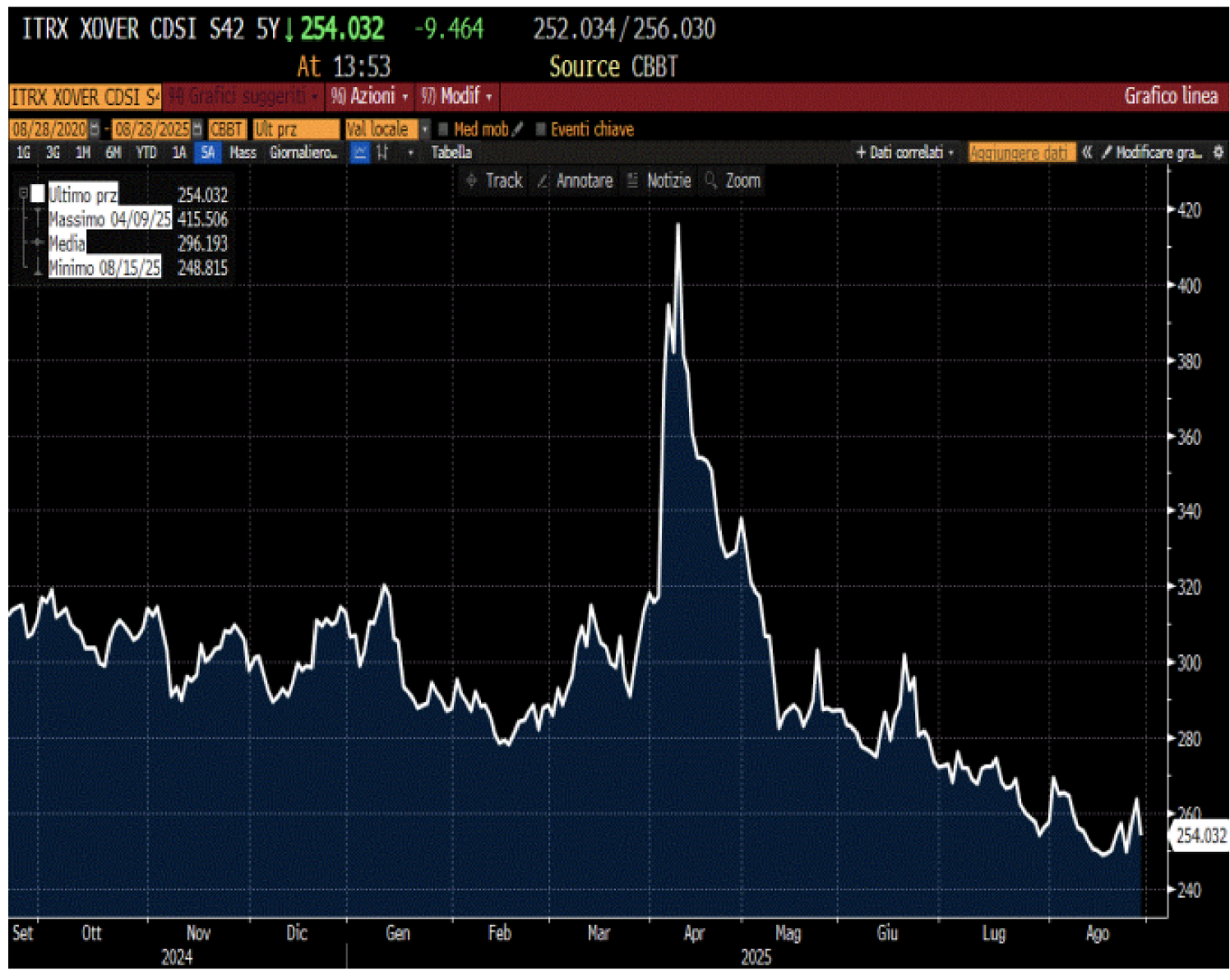Click the Track crosshair tool
1230x980 pixels.
(494, 181)
